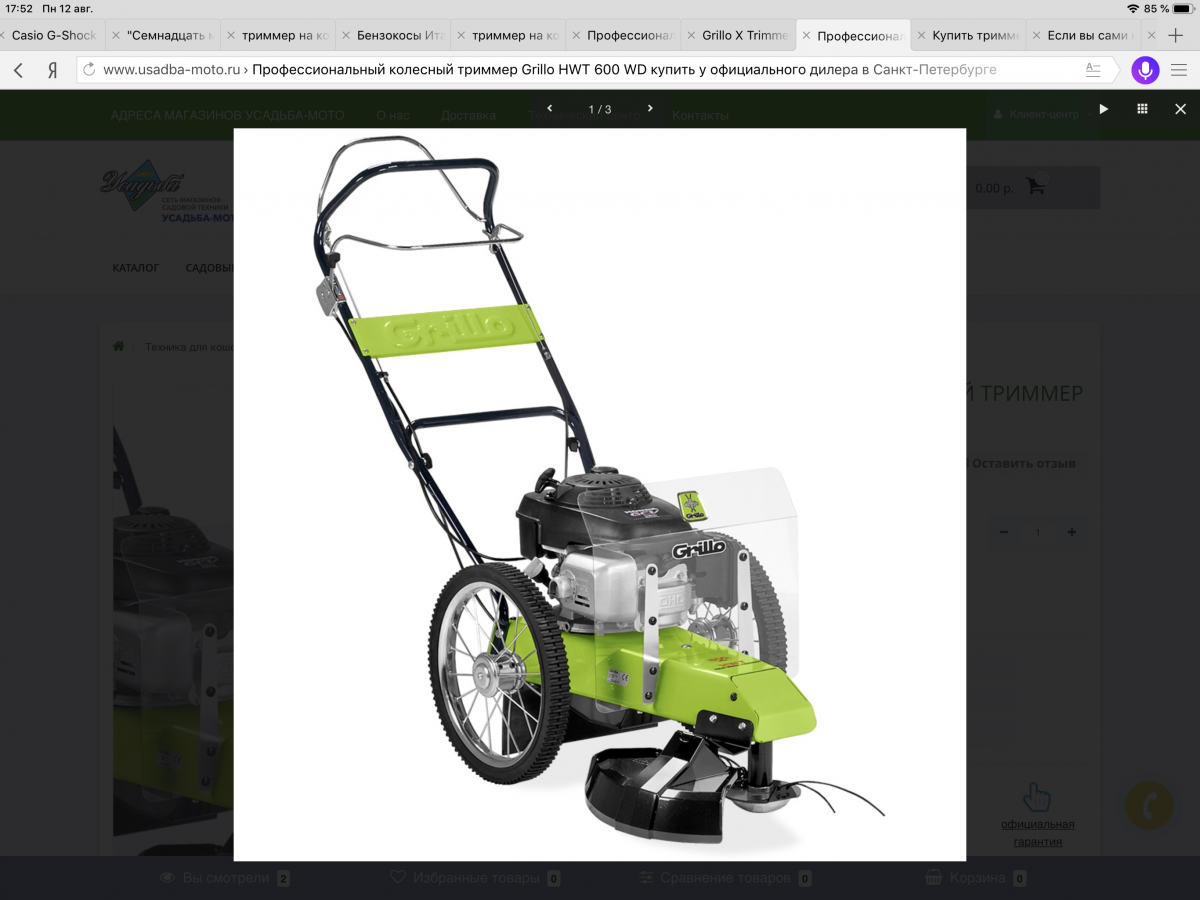Close the Бензокосы tab

coord(347,35)
